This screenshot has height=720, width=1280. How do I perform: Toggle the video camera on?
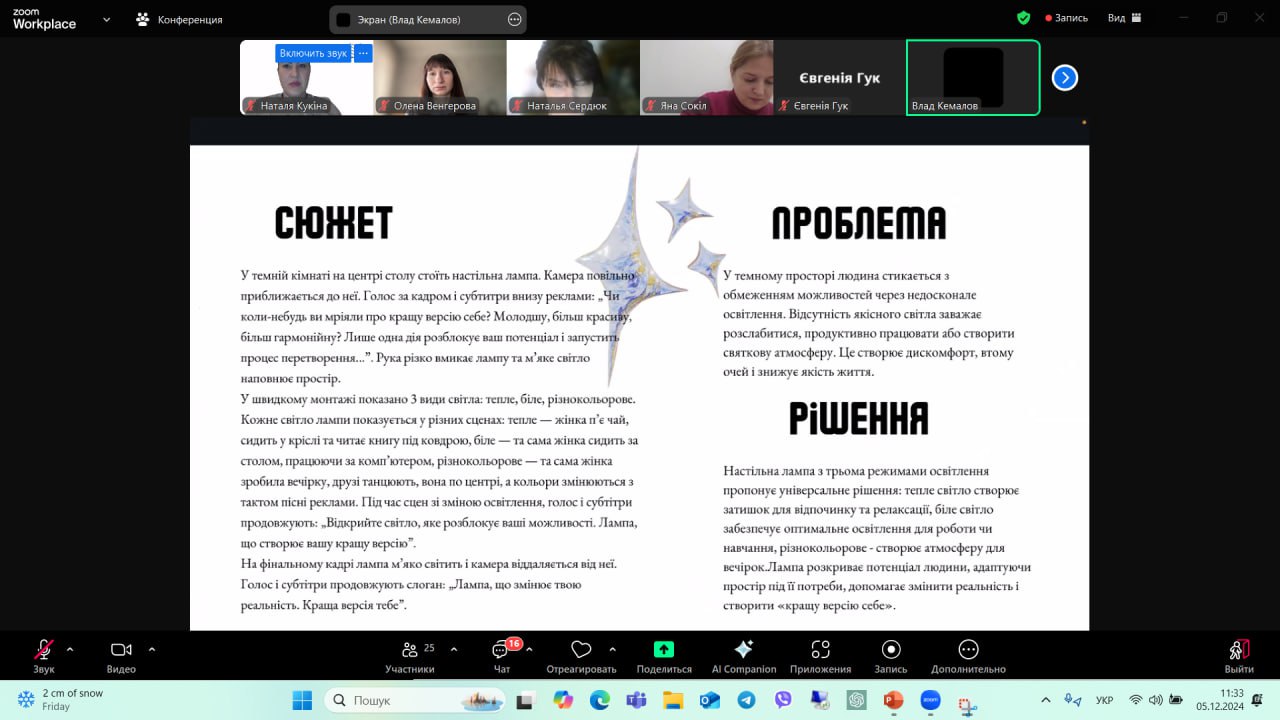(121, 651)
